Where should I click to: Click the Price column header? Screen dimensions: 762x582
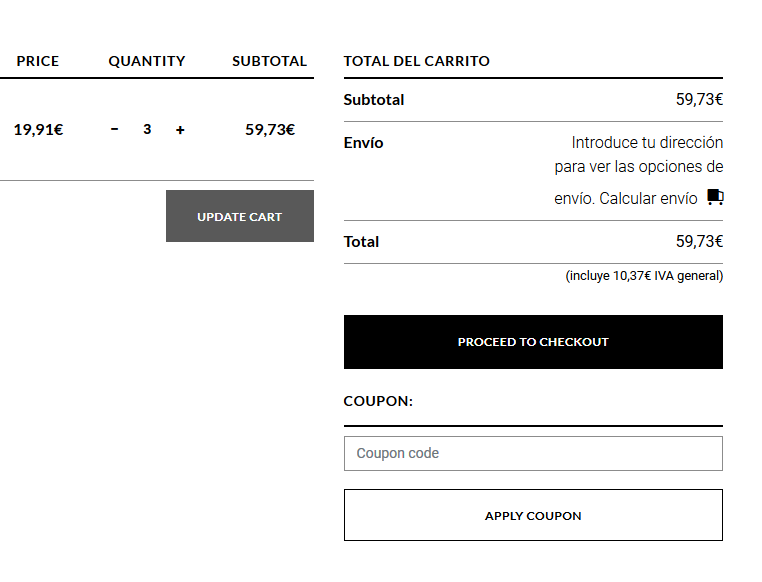click(x=38, y=61)
